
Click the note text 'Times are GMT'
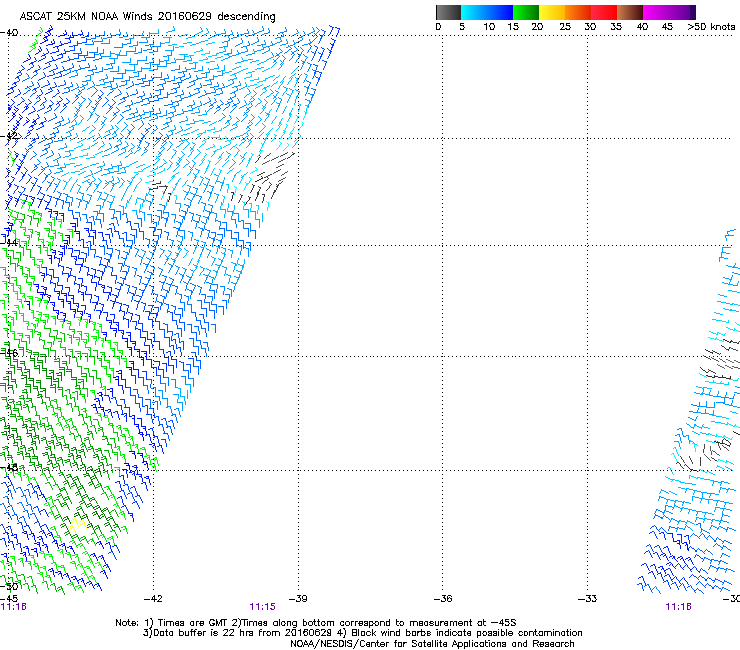click(195, 623)
